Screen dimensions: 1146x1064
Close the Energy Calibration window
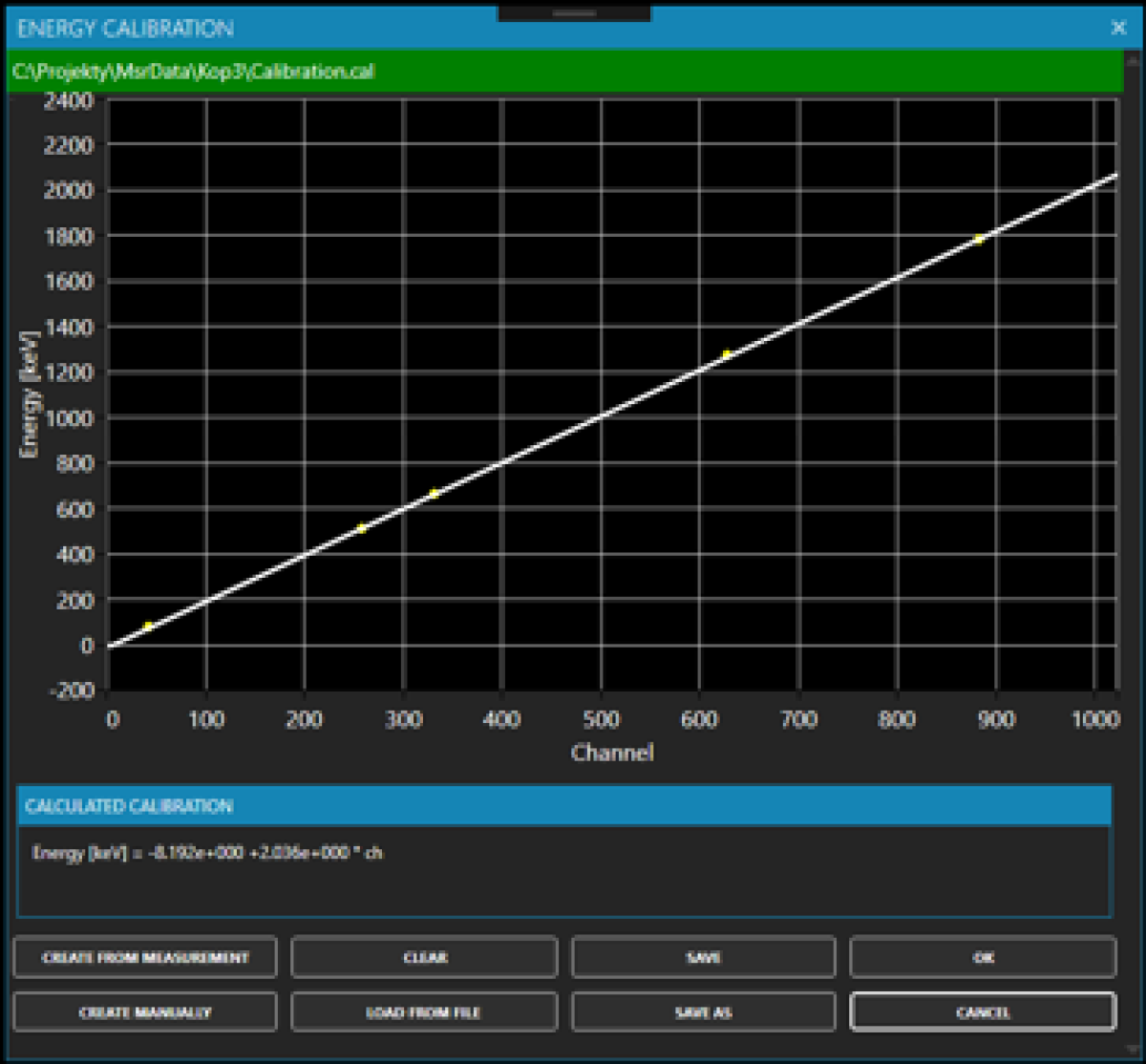(x=1118, y=28)
